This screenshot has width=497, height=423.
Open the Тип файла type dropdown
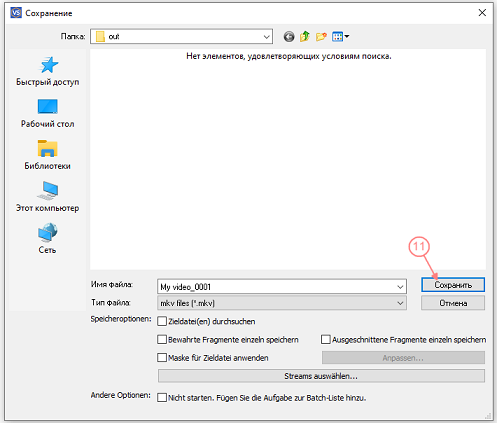(x=400, y=303)
